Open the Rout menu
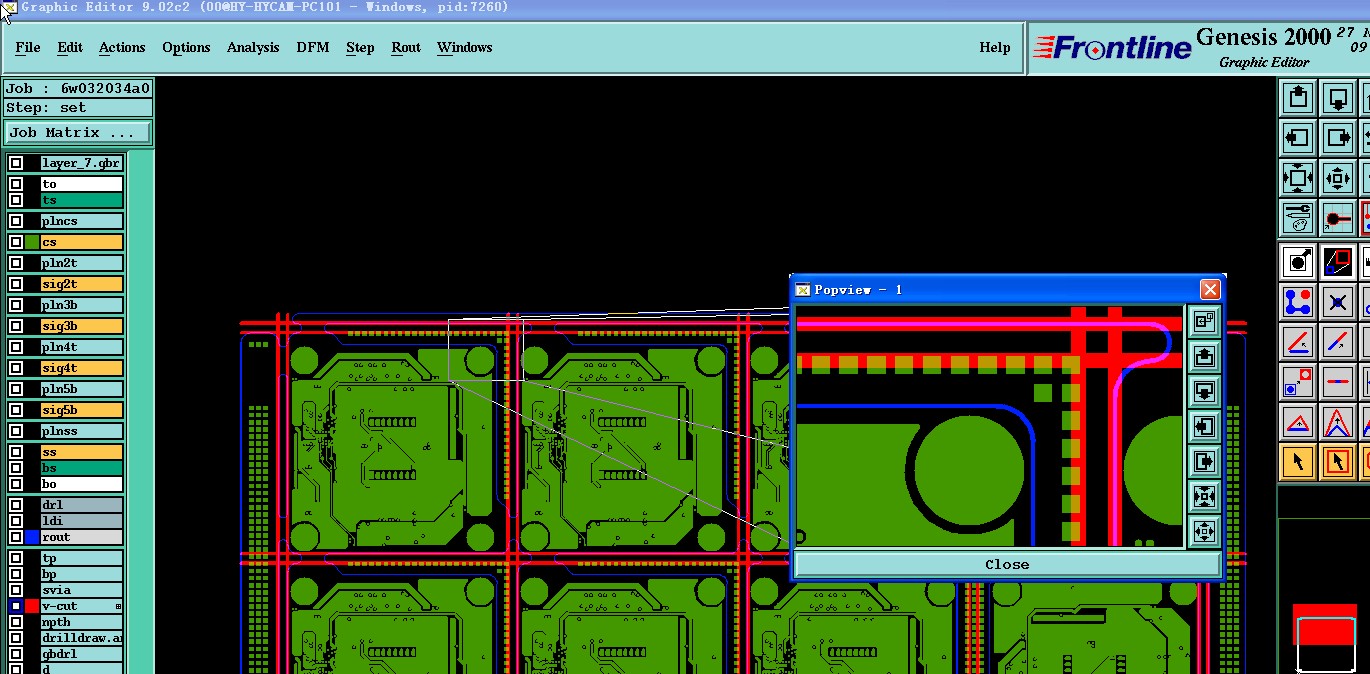 point(406,47)
